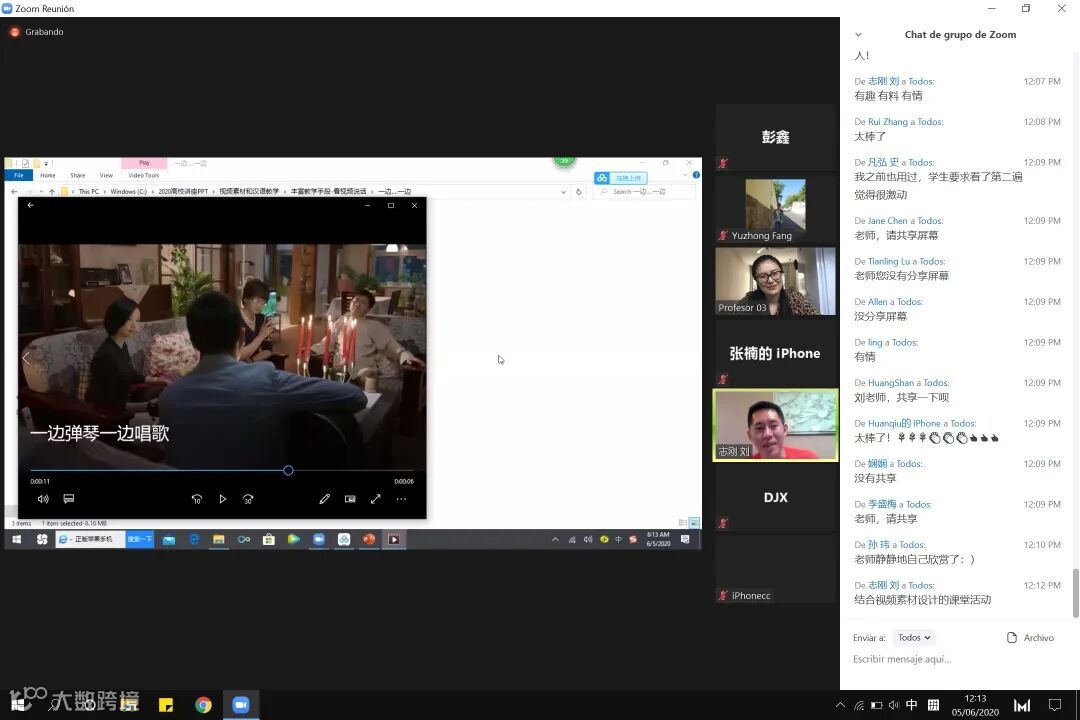
Task: Click the volume icon in the video player
Action: (43, 499)
